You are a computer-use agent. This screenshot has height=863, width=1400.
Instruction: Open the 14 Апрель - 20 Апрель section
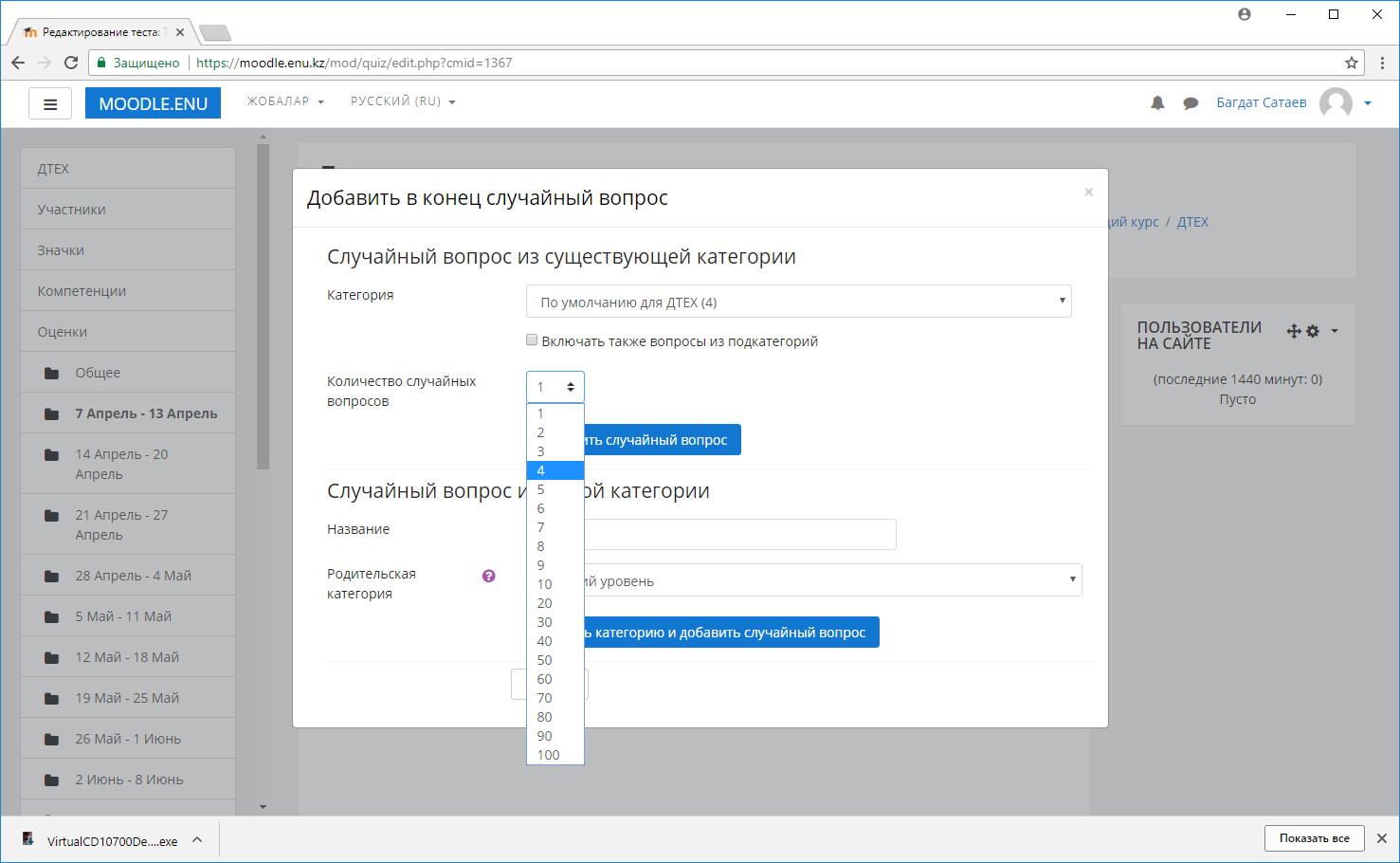129,464
